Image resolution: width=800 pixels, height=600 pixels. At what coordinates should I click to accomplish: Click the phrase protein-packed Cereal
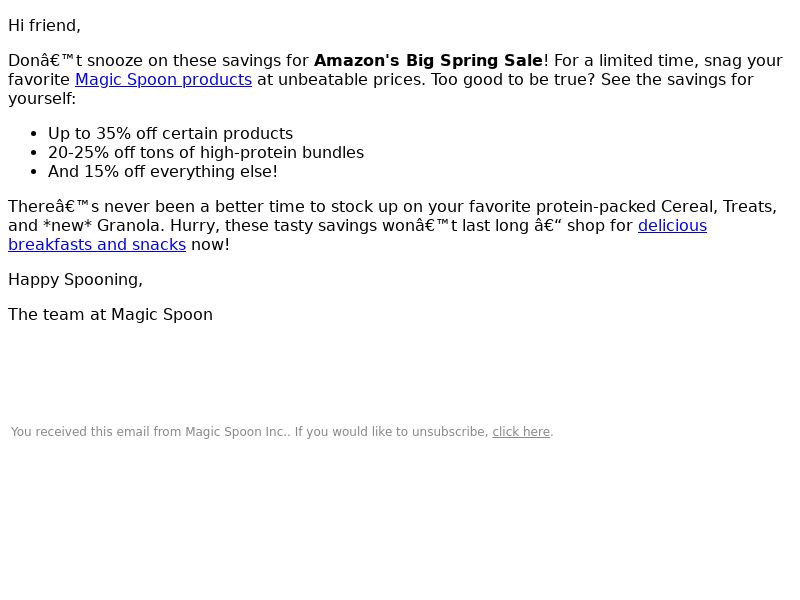point(626,207)
